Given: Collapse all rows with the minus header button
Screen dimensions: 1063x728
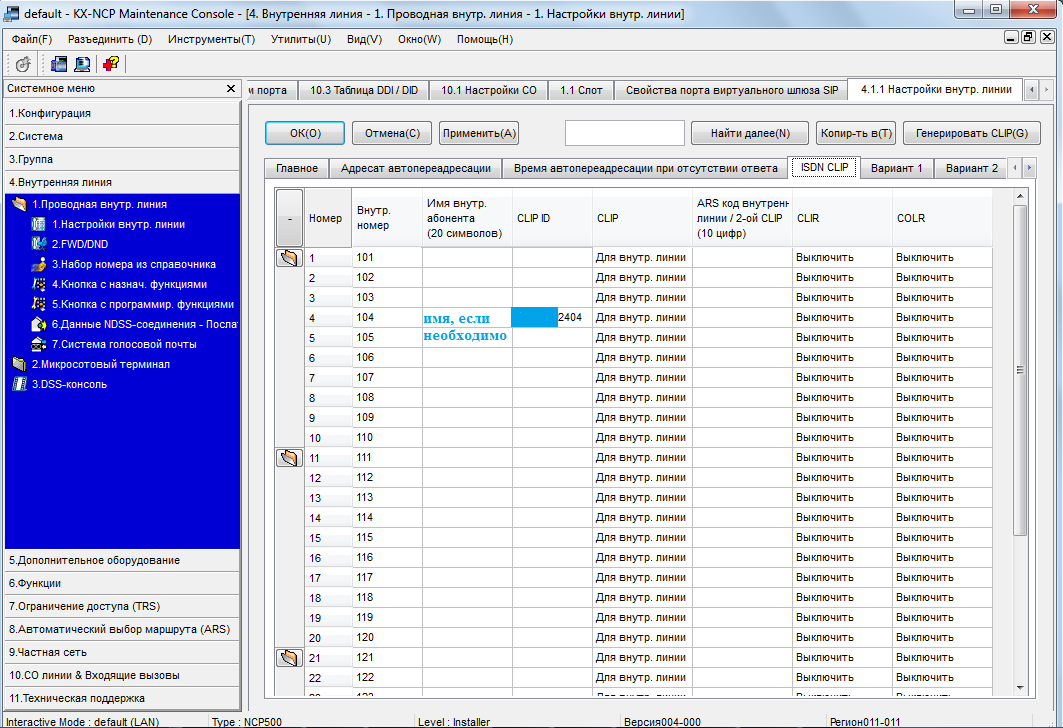Looking at the screenshot, I should point(289,217).
